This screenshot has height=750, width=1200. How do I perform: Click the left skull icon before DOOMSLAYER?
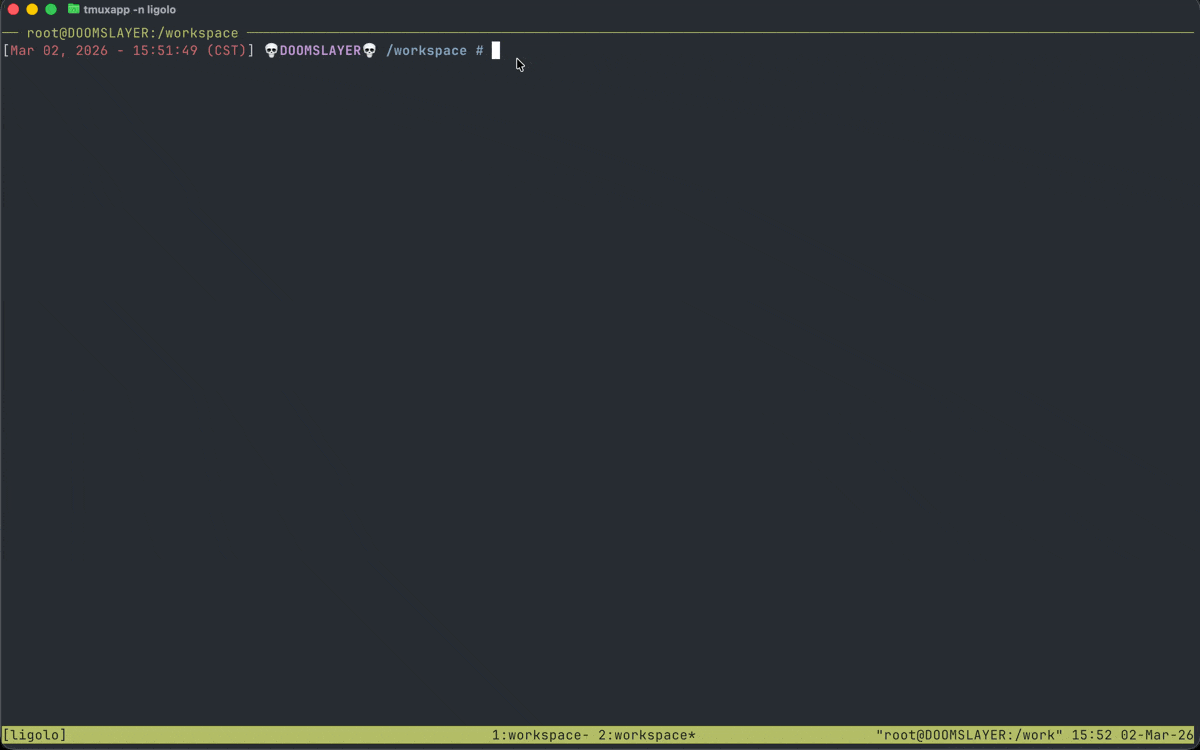(x=271, y=51)
